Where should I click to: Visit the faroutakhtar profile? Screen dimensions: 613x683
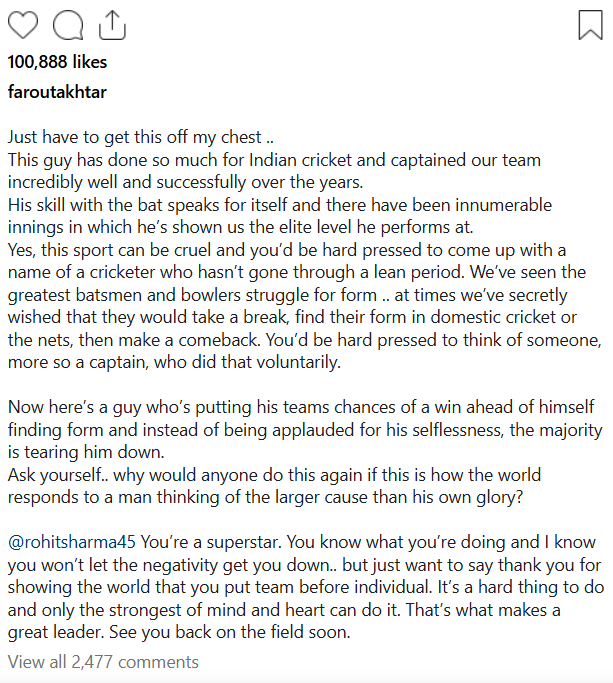[57, 92]
